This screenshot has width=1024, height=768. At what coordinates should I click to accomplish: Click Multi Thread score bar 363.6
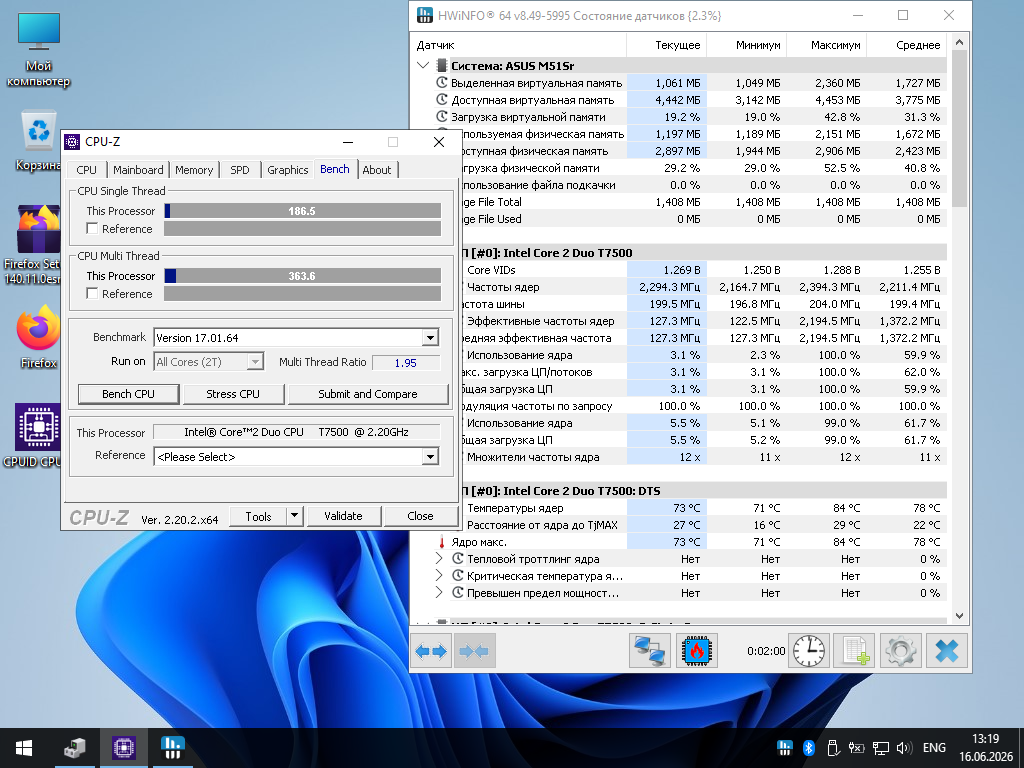[x=302, y=276]
